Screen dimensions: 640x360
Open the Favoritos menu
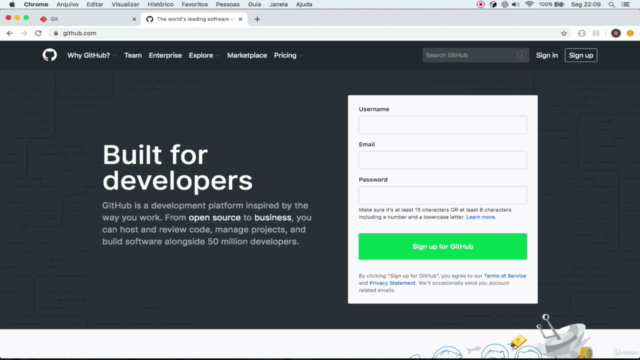tap(195, 4)
